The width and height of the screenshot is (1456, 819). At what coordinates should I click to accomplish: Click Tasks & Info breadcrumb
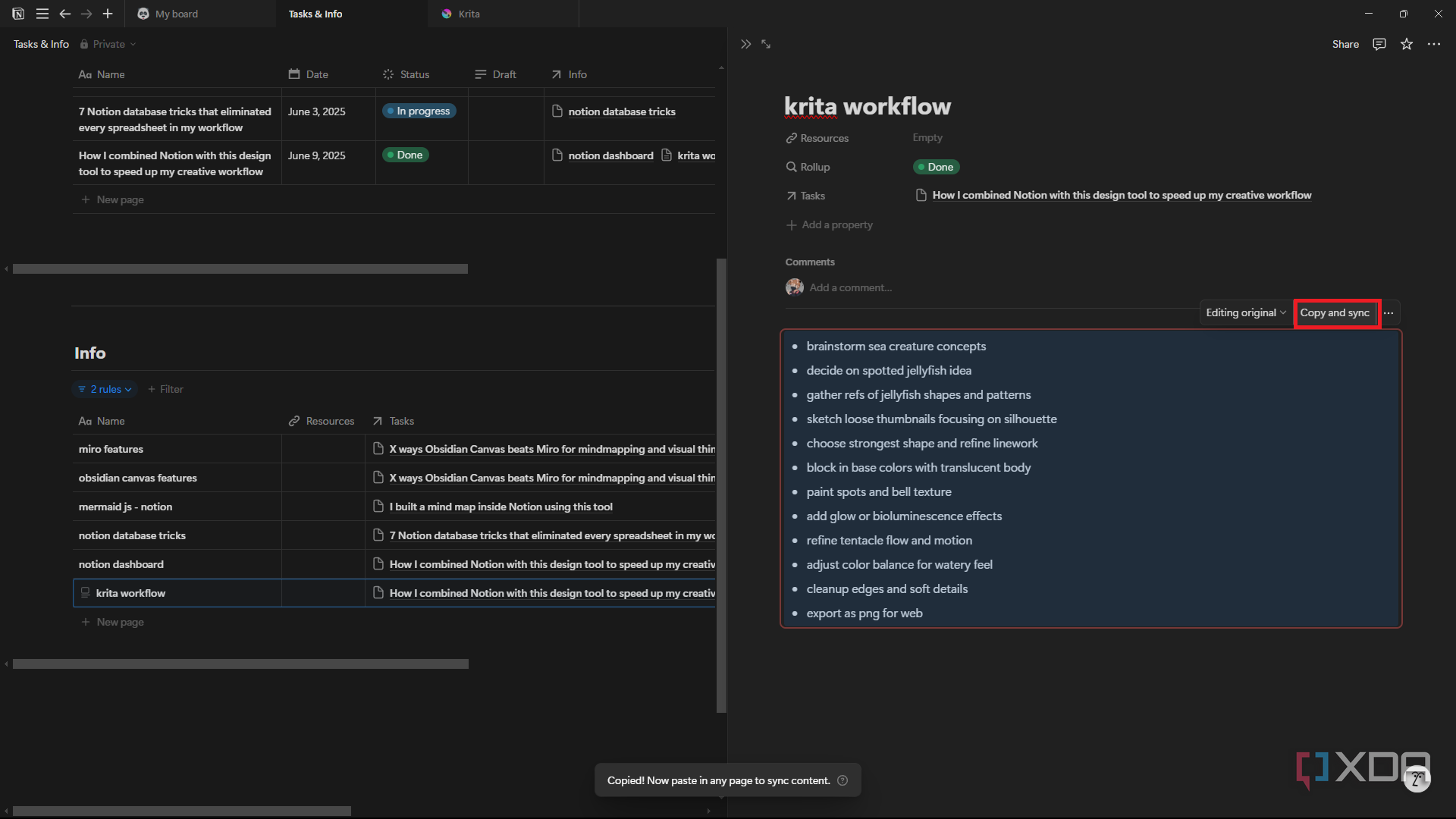coord(41,44)
